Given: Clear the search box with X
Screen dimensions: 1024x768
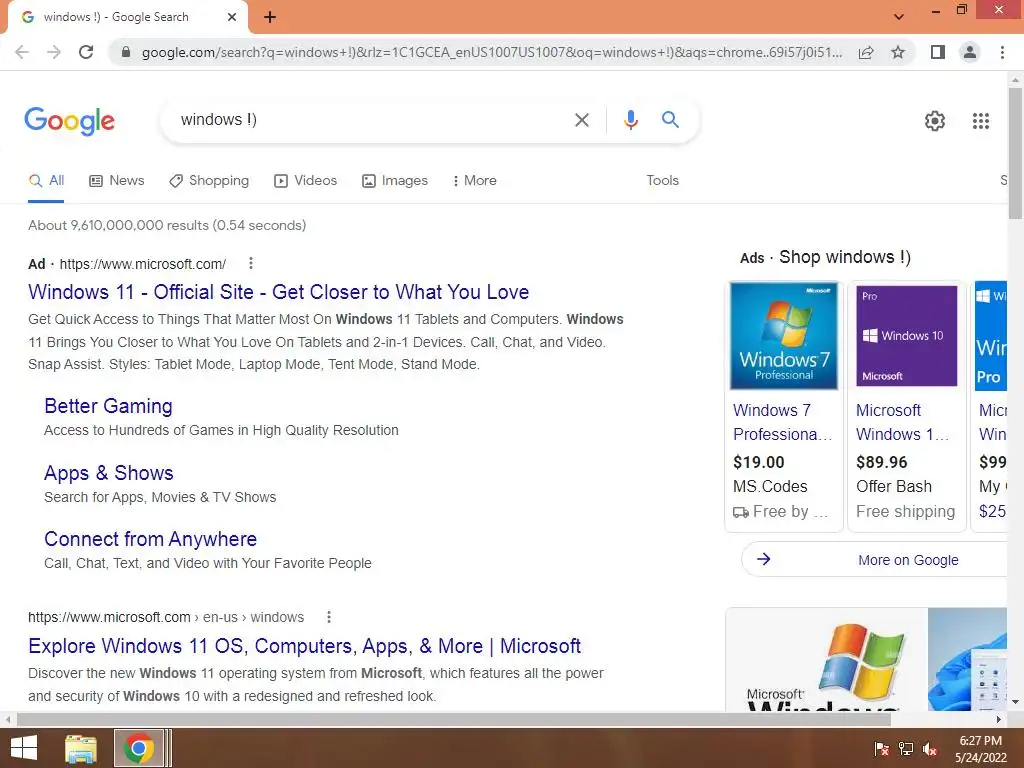Looking at the screenshot, I should 582,120.
